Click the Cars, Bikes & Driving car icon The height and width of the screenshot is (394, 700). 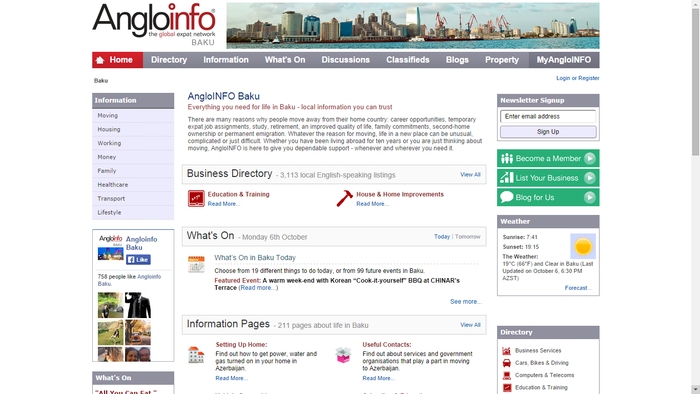tap(507, 363)
